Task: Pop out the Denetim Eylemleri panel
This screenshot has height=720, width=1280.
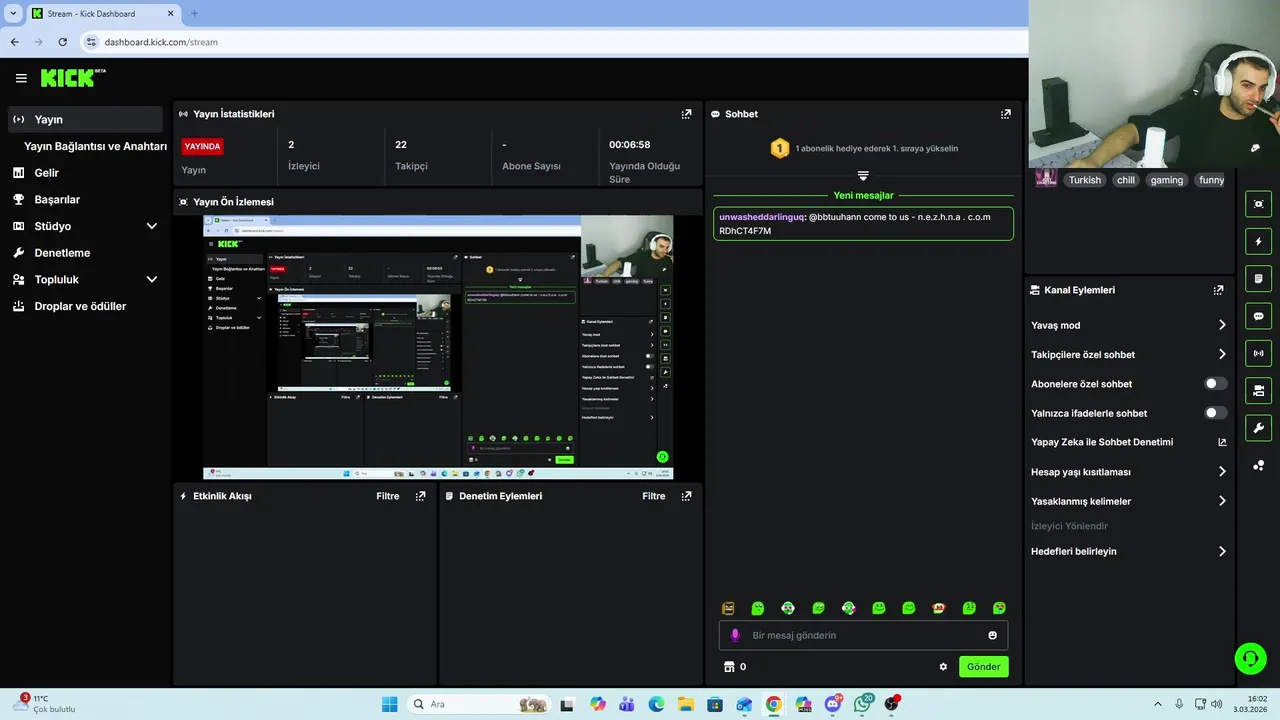Action: coord(686,496)
